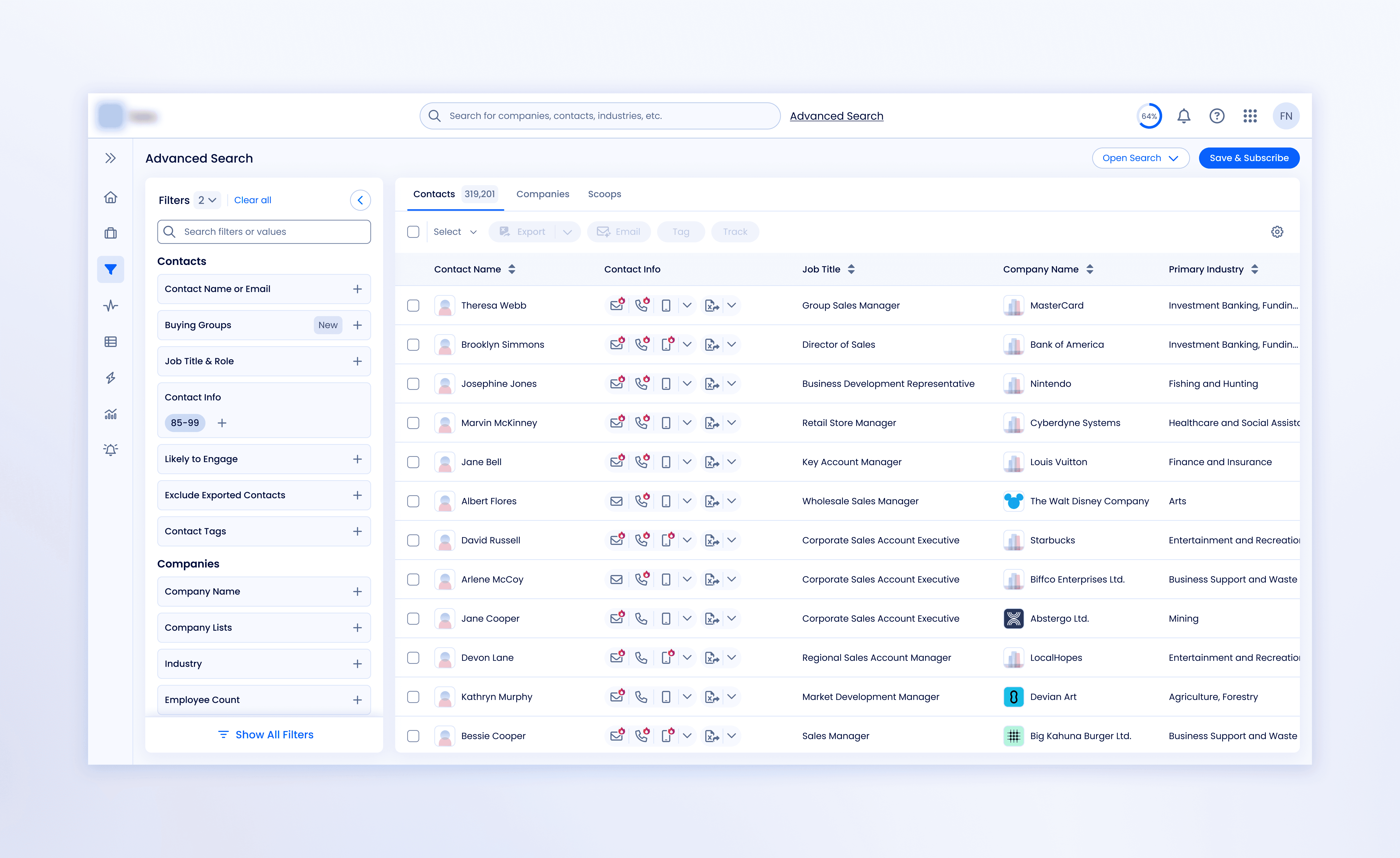Expand the Job Title & Role filter
The width and height of the screenshot is (1400, 858).
357,361
